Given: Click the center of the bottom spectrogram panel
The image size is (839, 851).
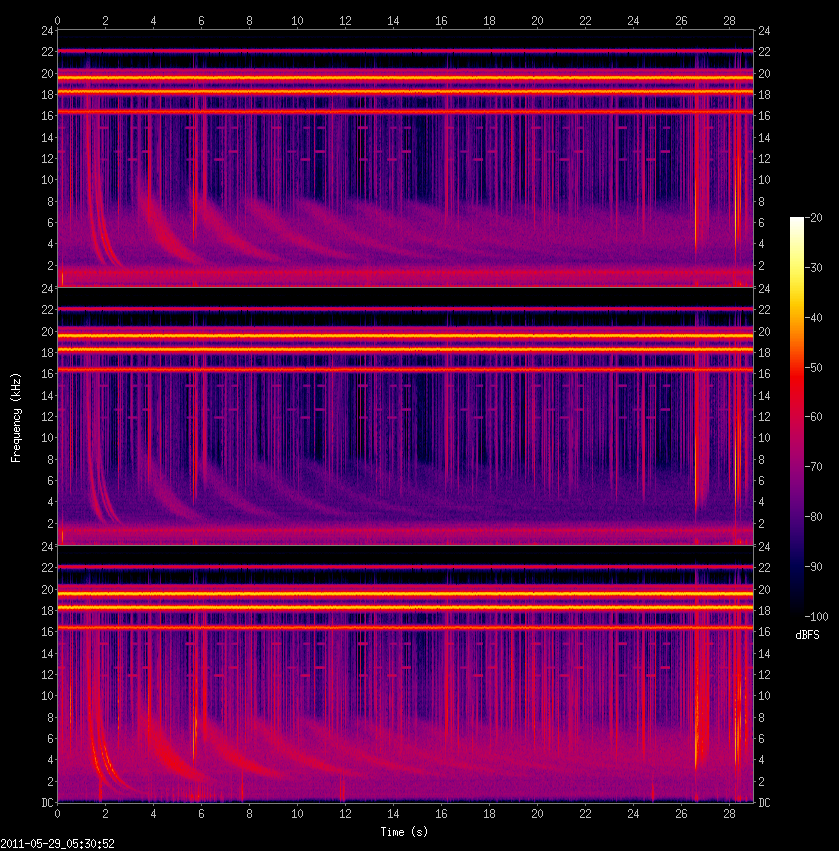Looking at the screenshot, I should [x=405, y=673].
